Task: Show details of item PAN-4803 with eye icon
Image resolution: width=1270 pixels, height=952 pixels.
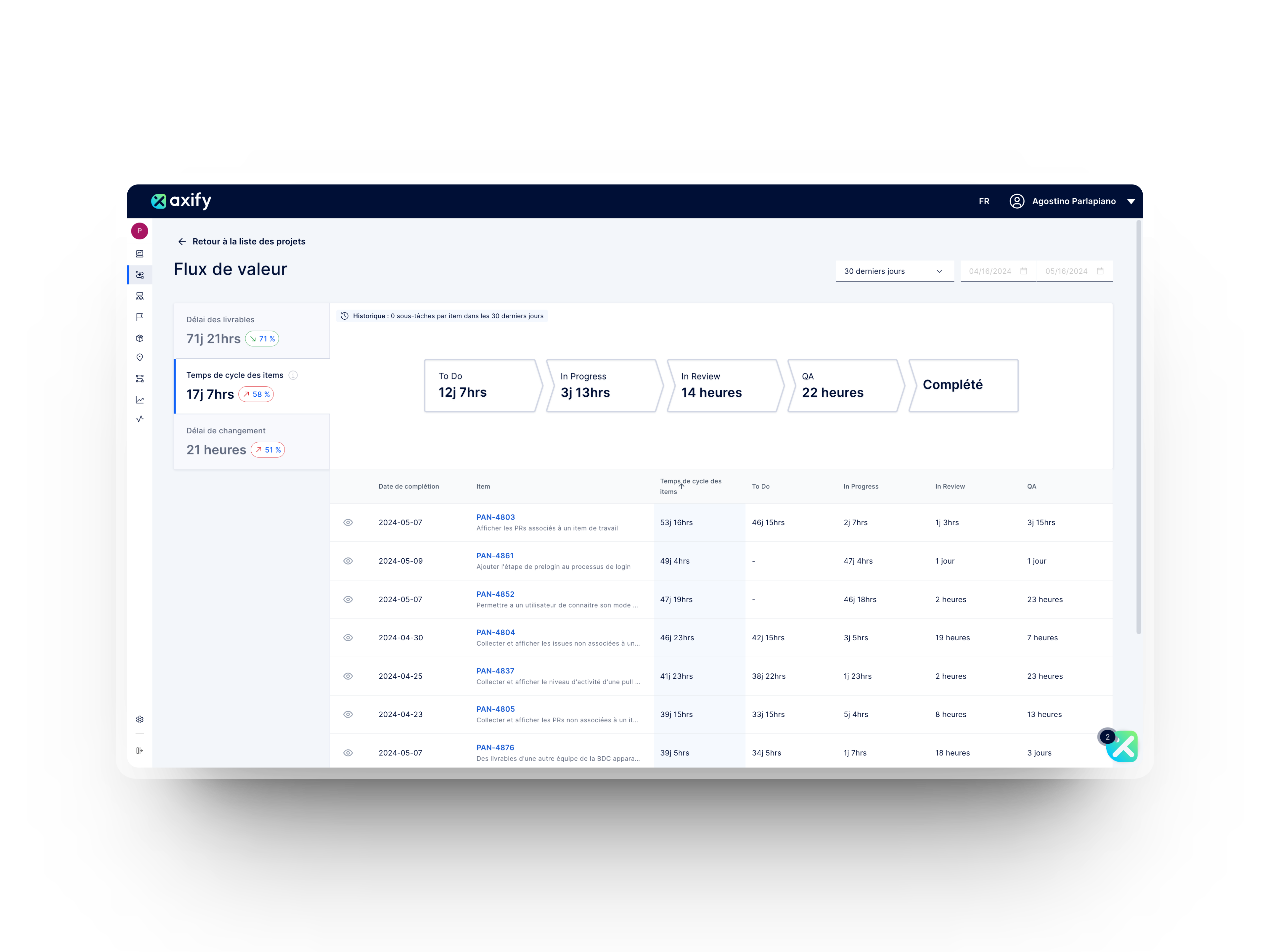Action: click(x=348, y=522)
